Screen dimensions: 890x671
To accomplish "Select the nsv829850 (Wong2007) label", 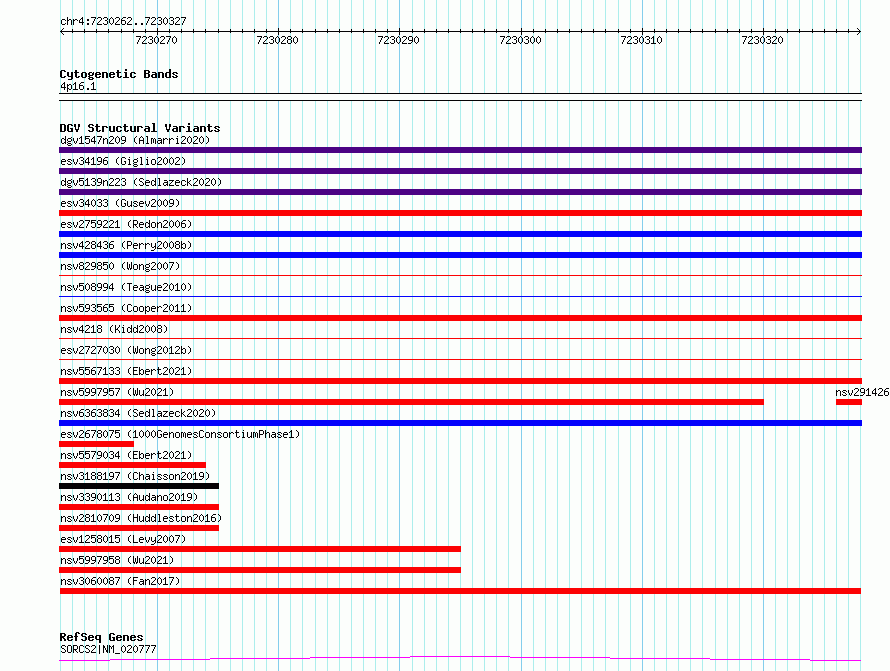I will click(x=120, y=266).
